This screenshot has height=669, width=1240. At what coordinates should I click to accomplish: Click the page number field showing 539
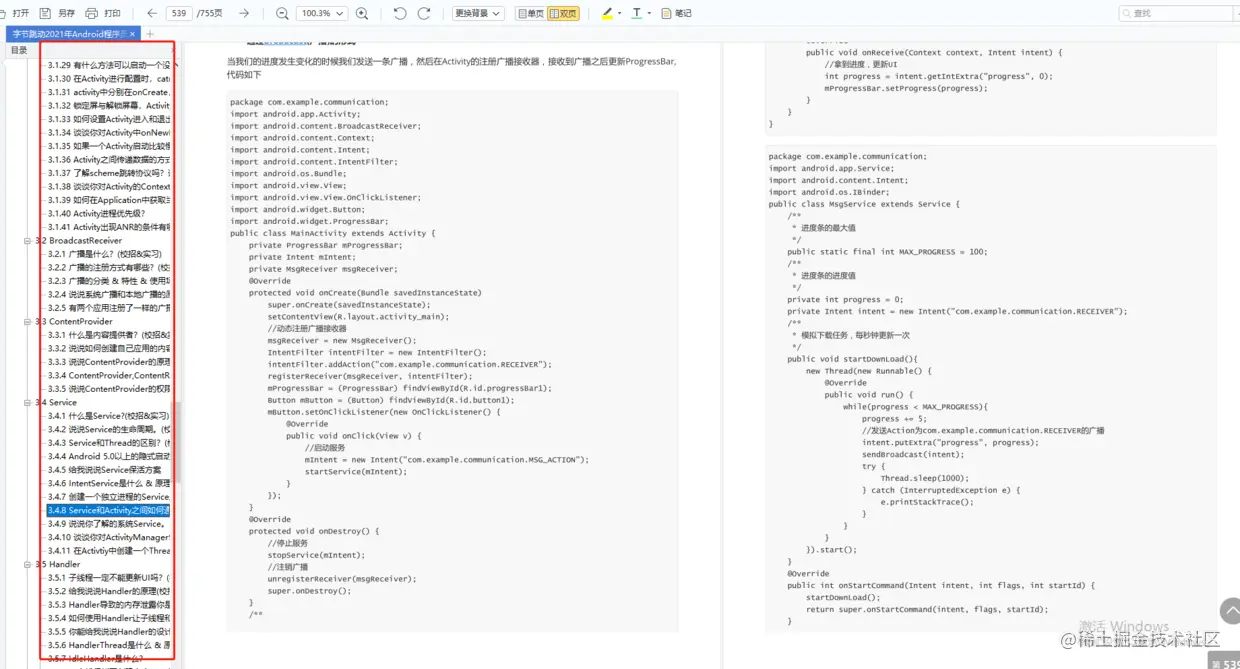click(x=179, y=13)
